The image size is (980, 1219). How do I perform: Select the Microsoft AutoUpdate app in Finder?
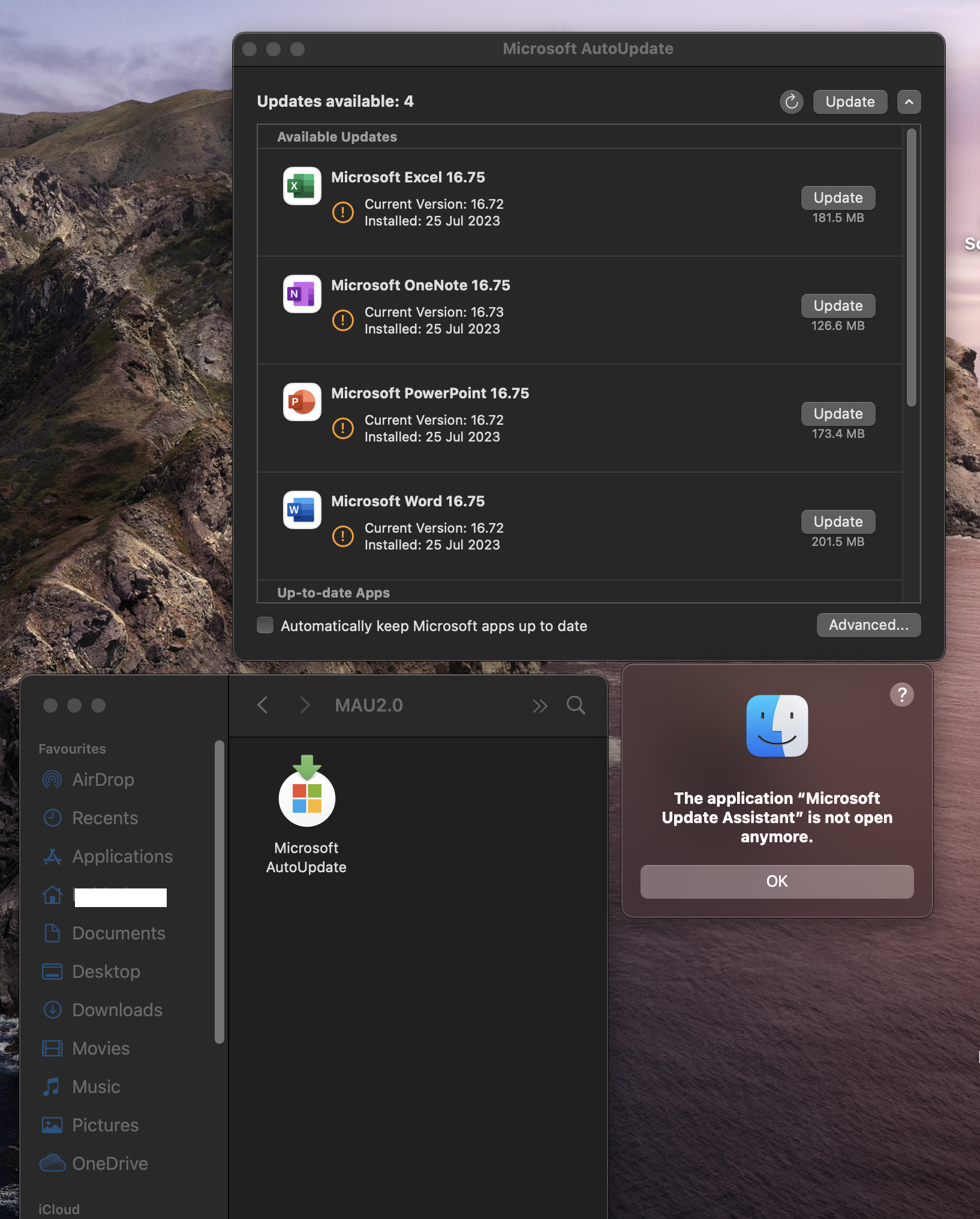point(306,814)
